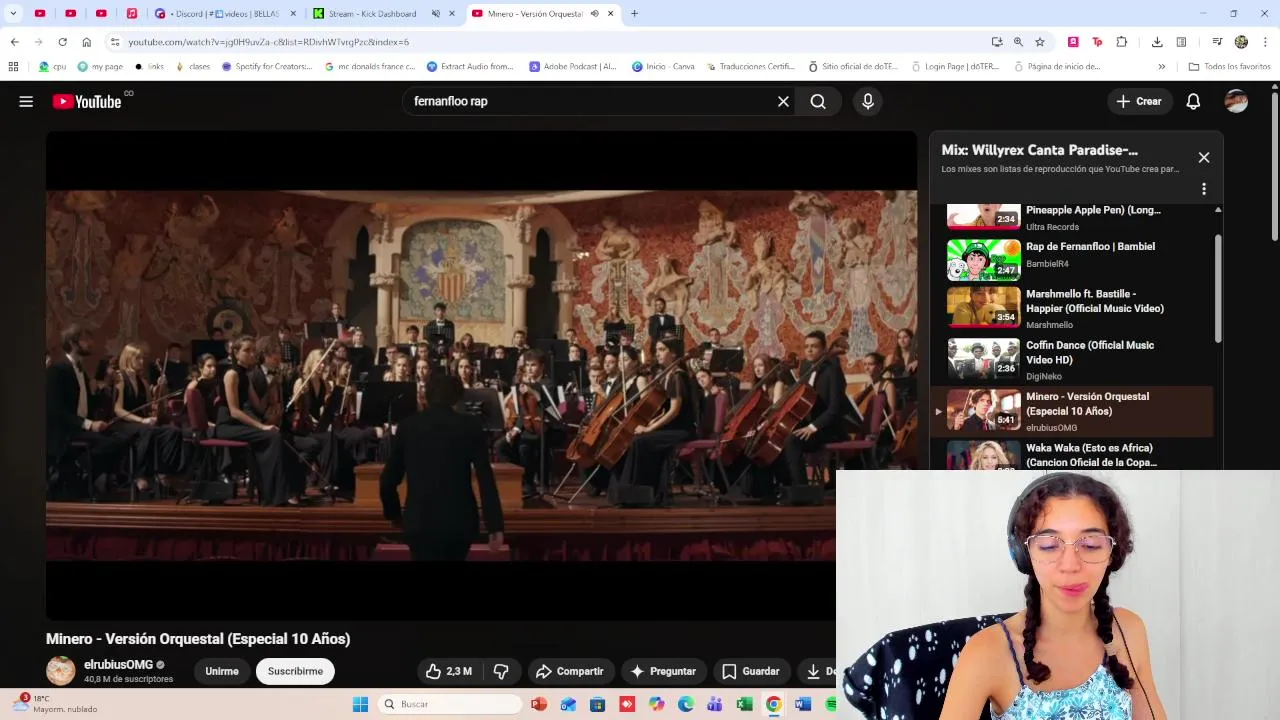Open Excel from the taskbar
The image size is (1280, 720).
(x=744, y=704)
